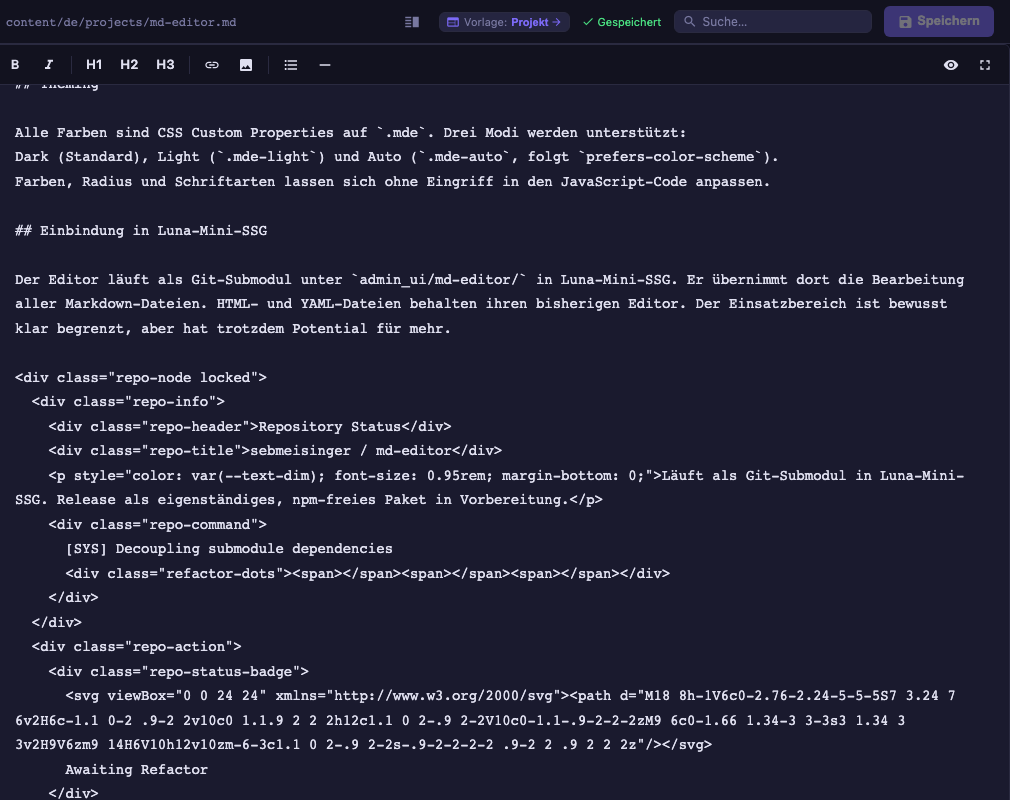Insert H1 heading
1010x800 pixels.
pyautogui.click(x=94, y=64)
